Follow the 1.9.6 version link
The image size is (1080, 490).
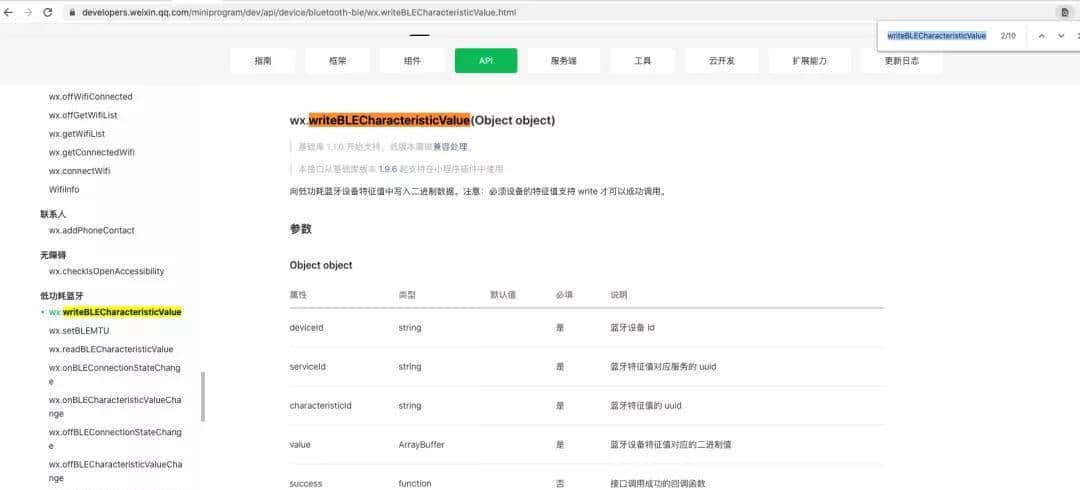388,169
